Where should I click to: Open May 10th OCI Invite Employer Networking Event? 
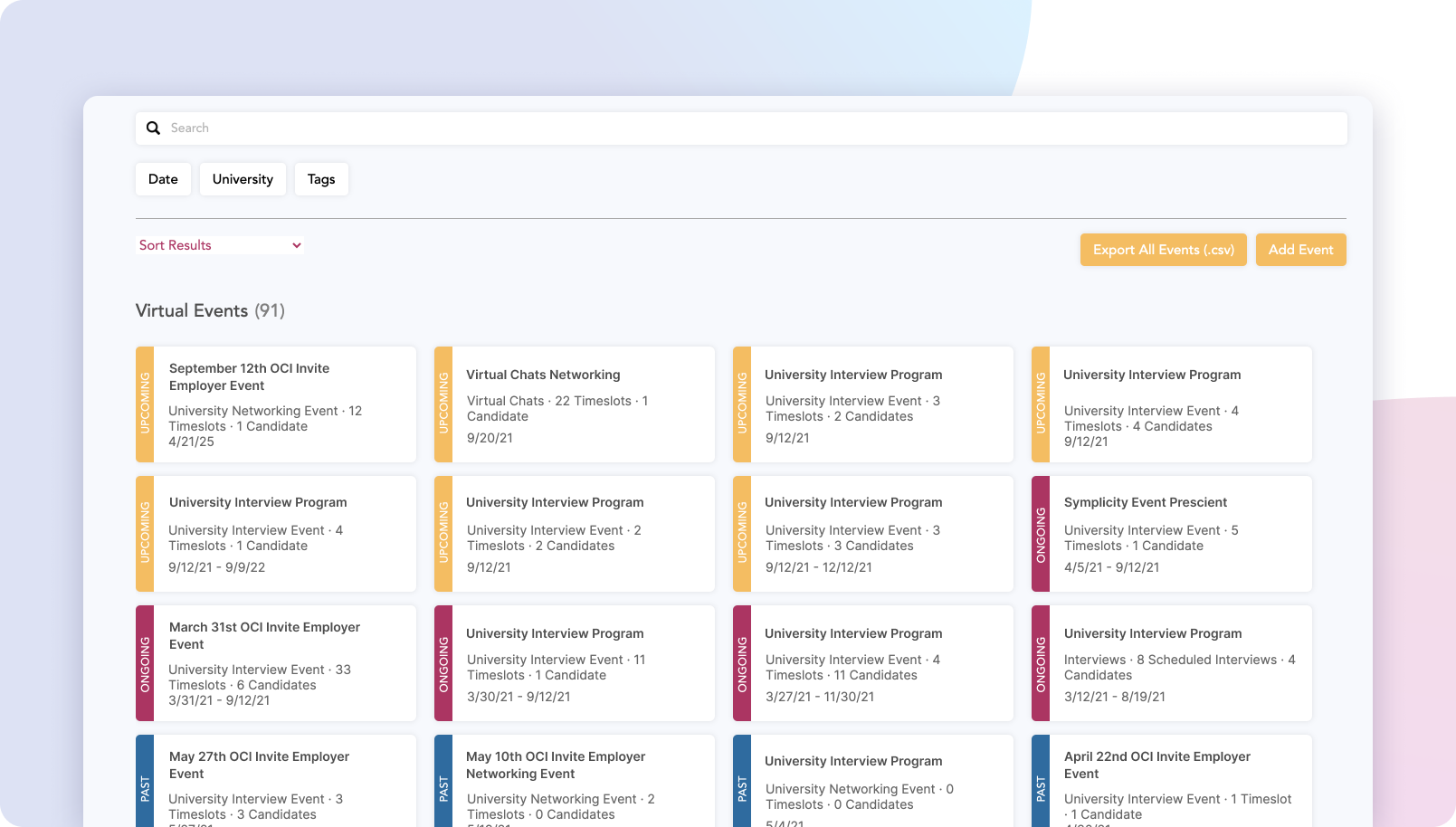pyautogui.click(x=556, y=765)
